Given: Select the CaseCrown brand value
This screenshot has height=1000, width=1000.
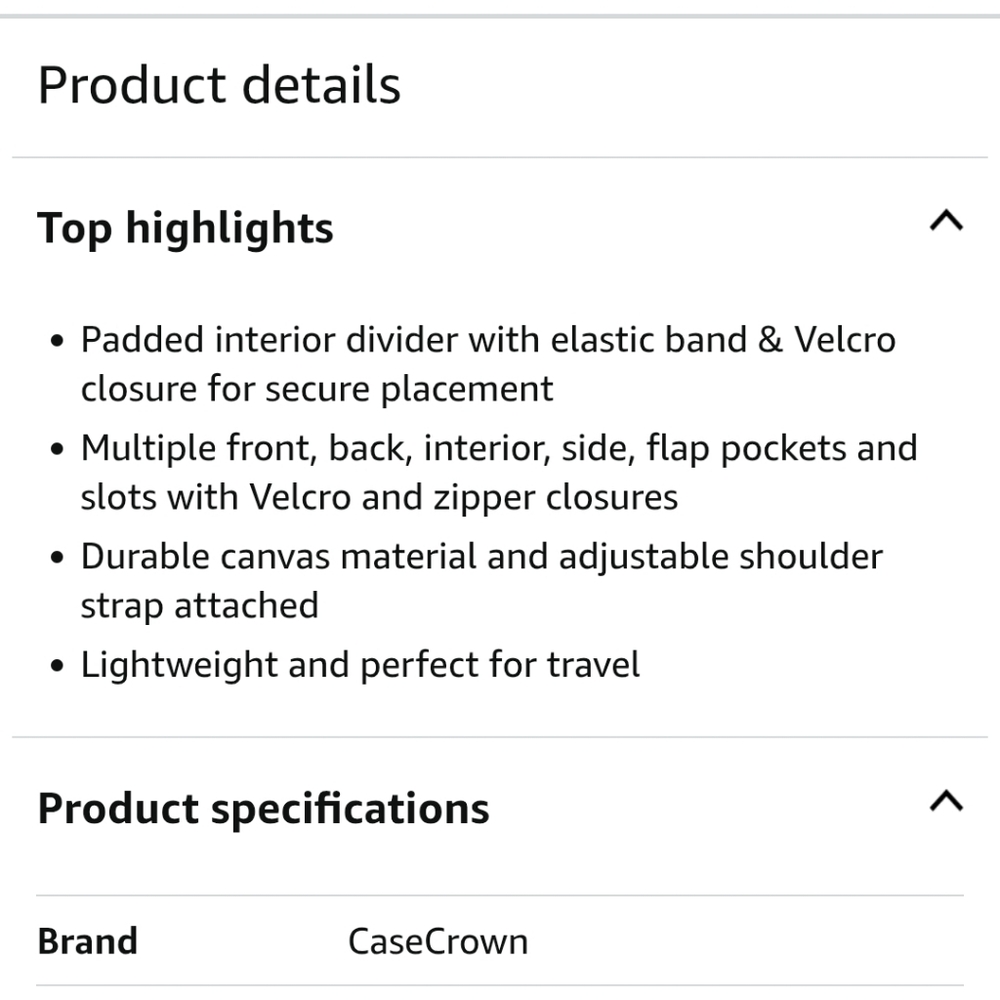Looking at the screenshot, I should 438,941.
